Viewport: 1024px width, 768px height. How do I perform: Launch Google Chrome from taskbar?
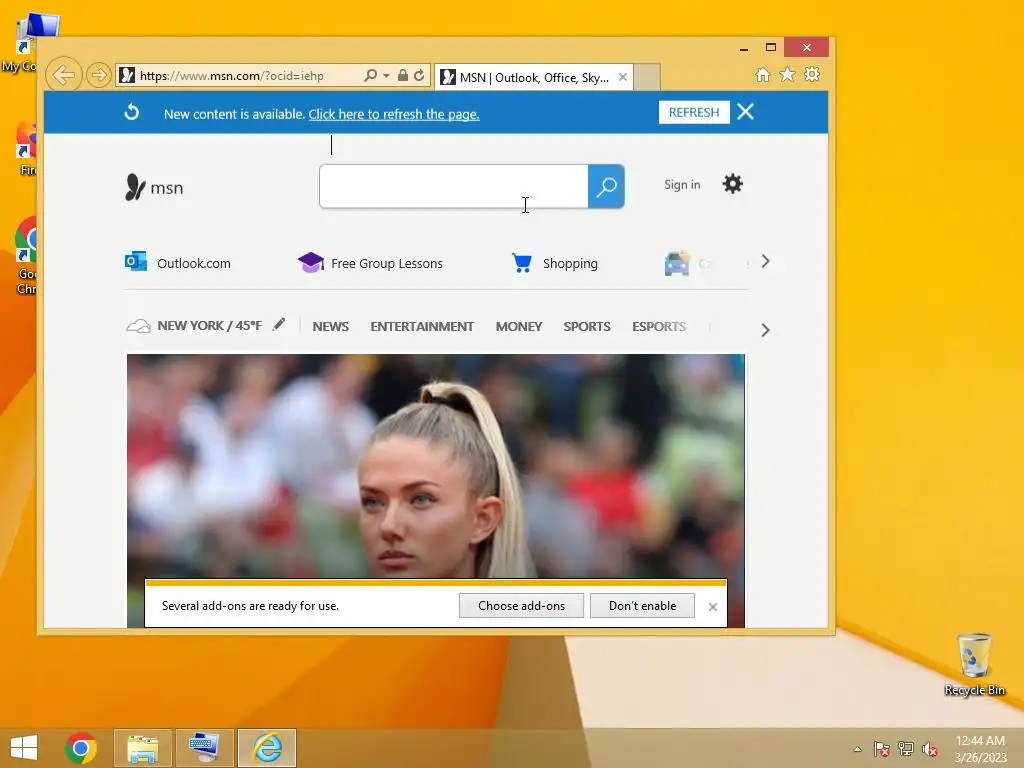point(81,748)
